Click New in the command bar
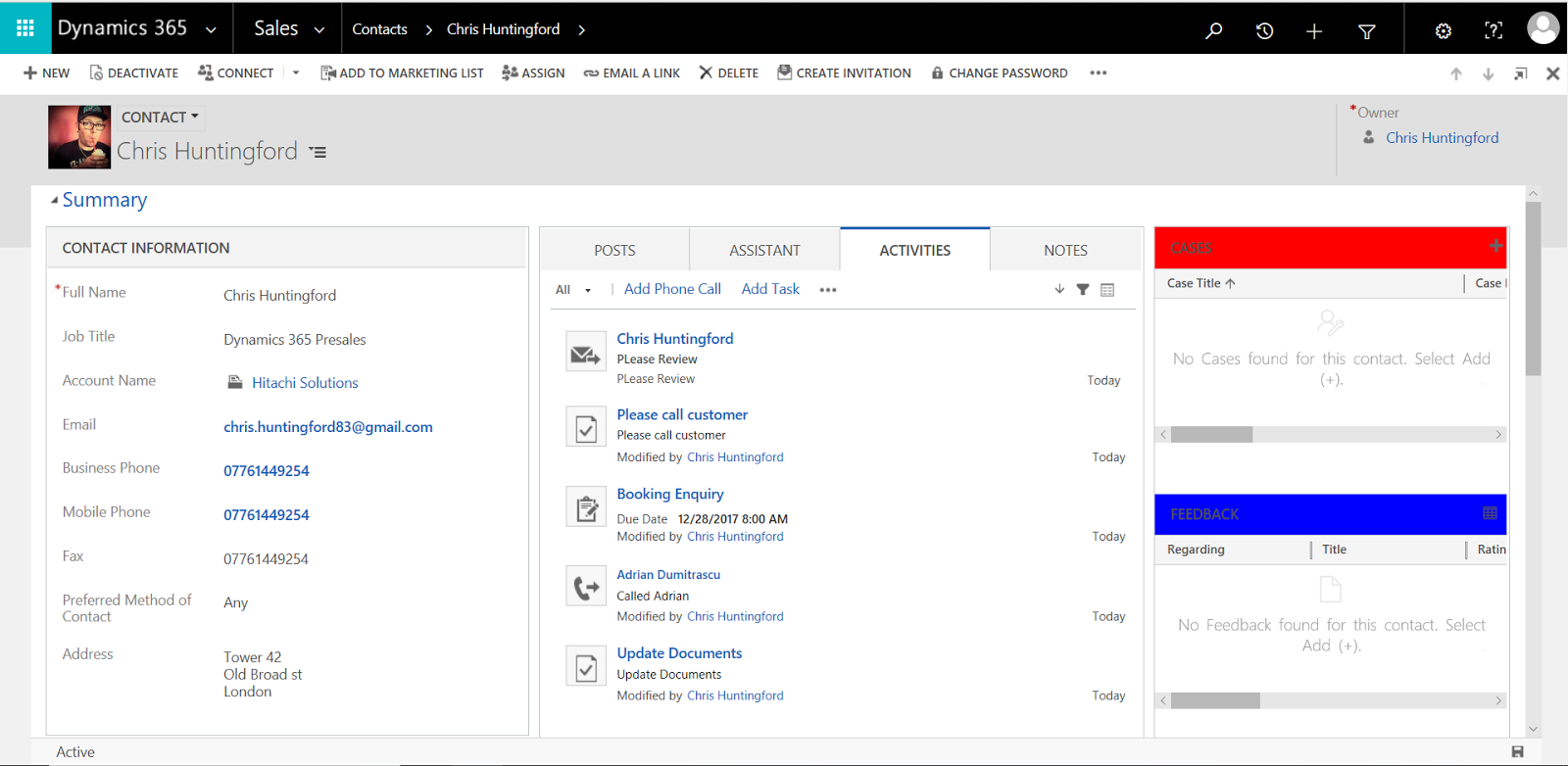Image resolution: width=1568 pixels, height=766 pixels. click(46, 73)
